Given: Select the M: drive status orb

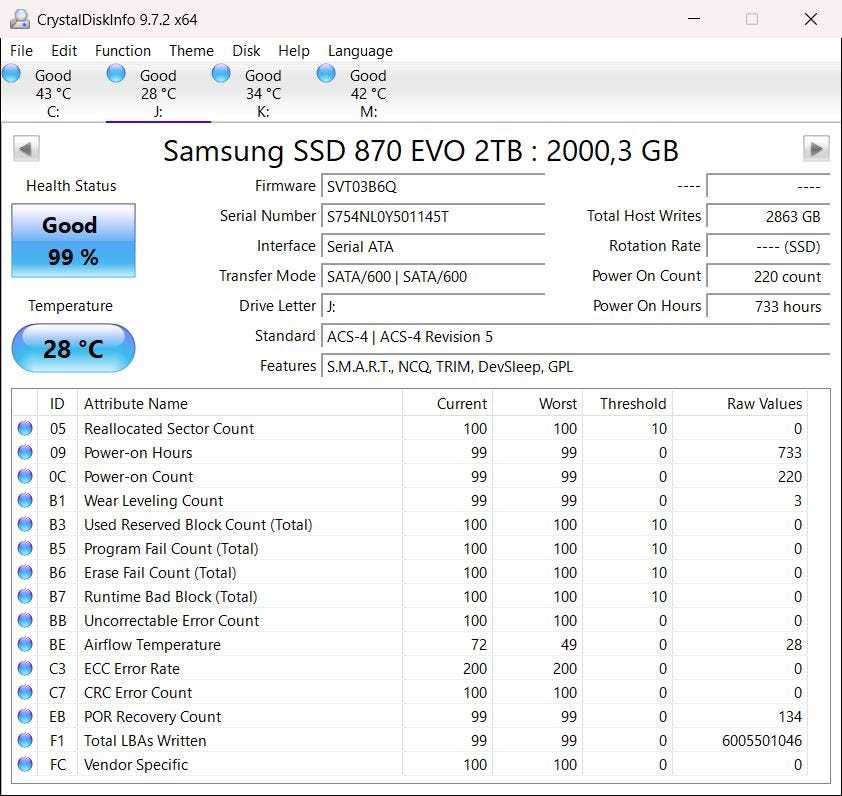Looking at the screenshot, I should (326, 74).
